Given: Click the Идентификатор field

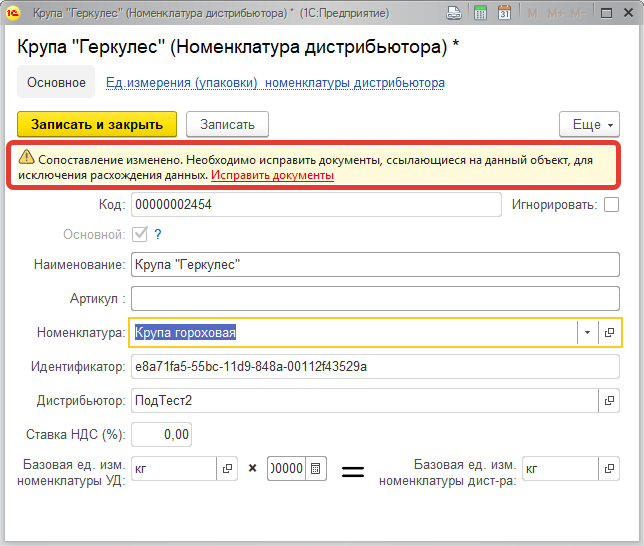Looking at the screenshot, I should click(x=375, y=366).
